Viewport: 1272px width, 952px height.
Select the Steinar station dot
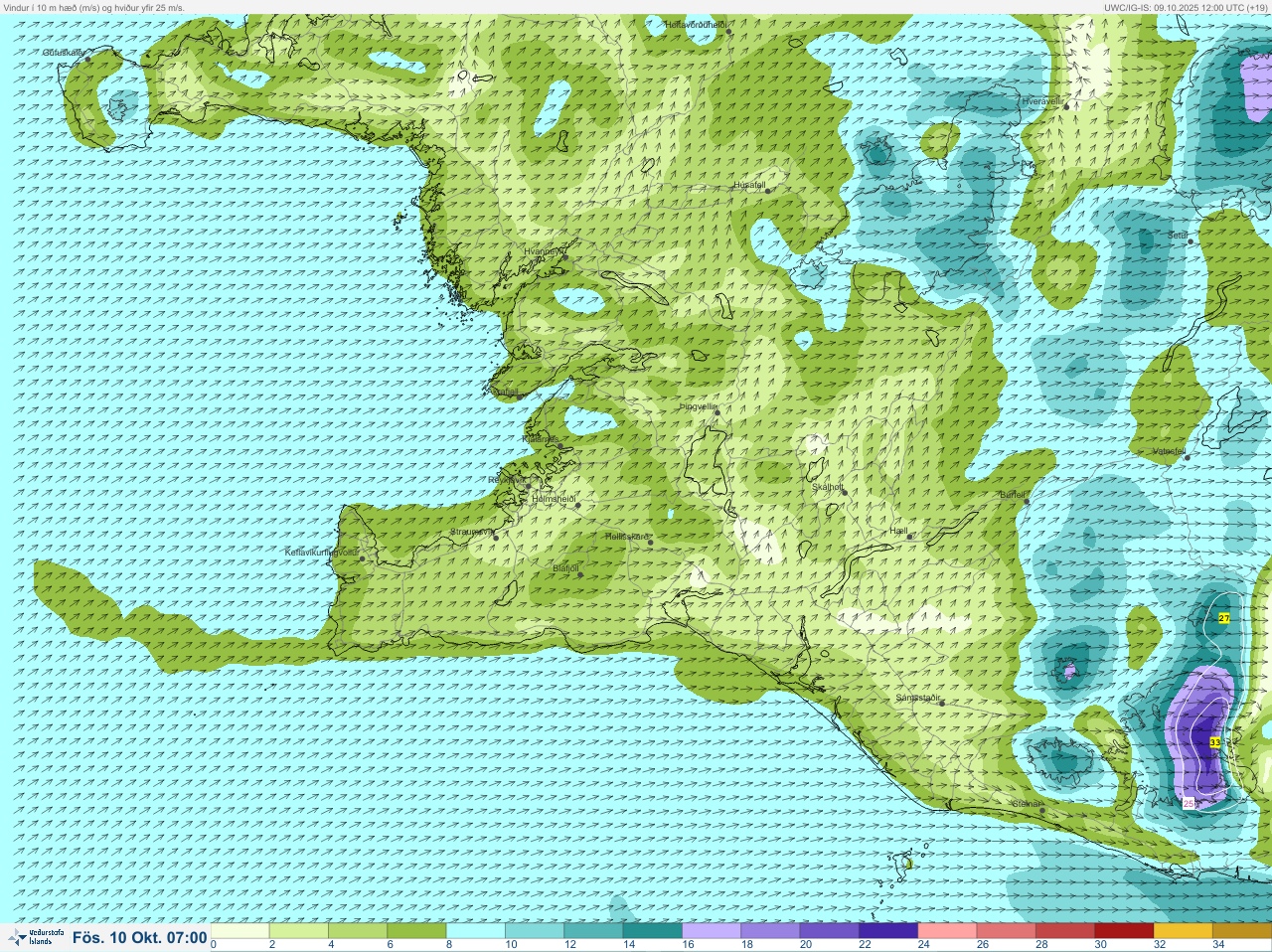[1042, 810]
